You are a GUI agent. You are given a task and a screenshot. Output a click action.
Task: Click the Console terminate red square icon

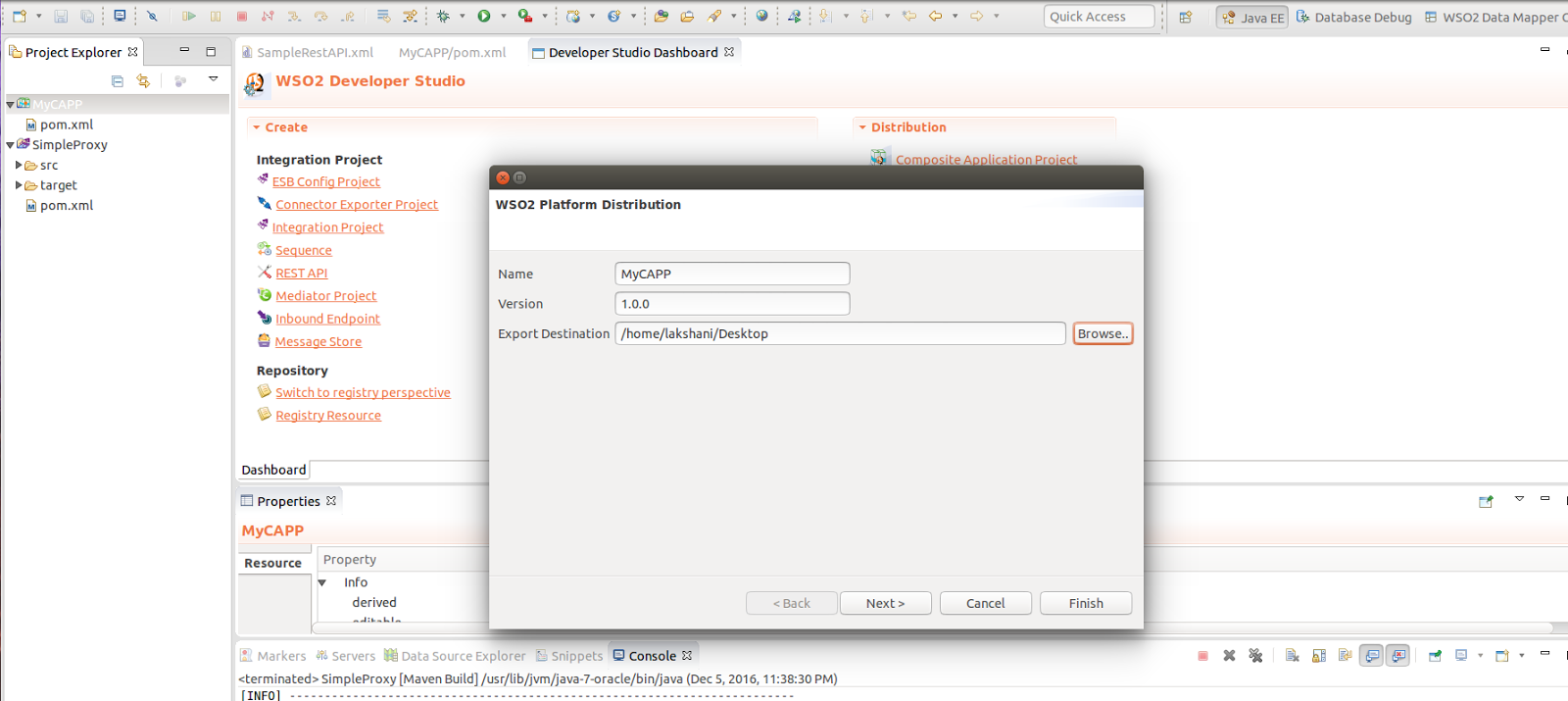pos(1202,656)
